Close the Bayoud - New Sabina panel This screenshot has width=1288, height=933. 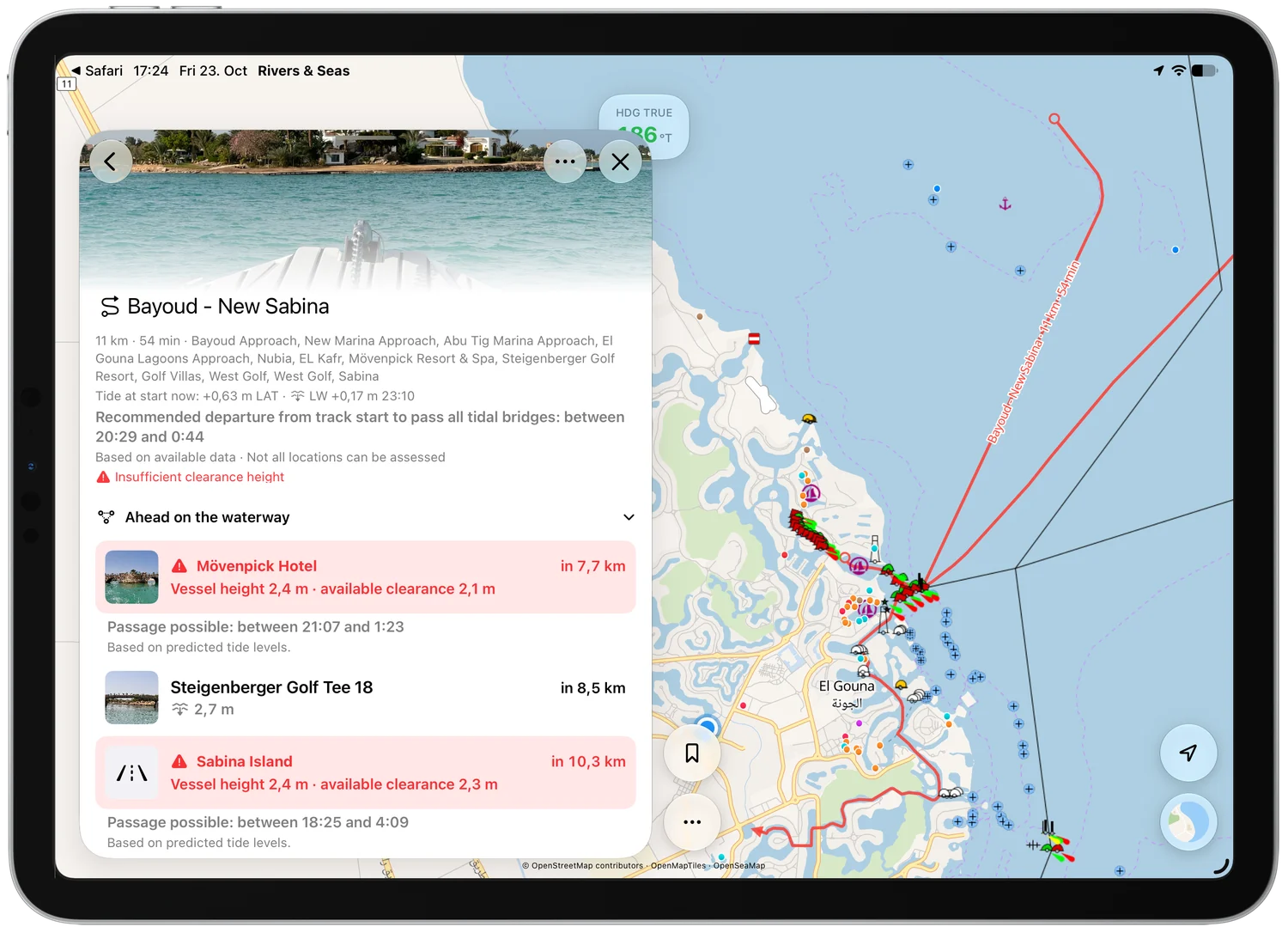pos(621,162)
